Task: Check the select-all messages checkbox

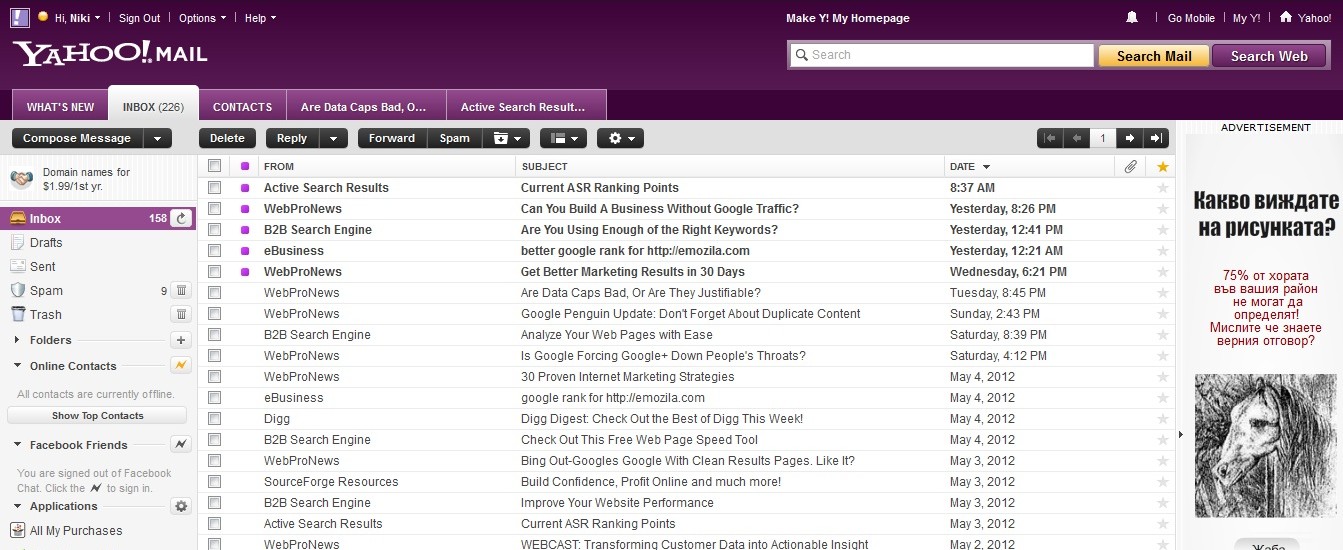Action: click(x=214, y=167)
